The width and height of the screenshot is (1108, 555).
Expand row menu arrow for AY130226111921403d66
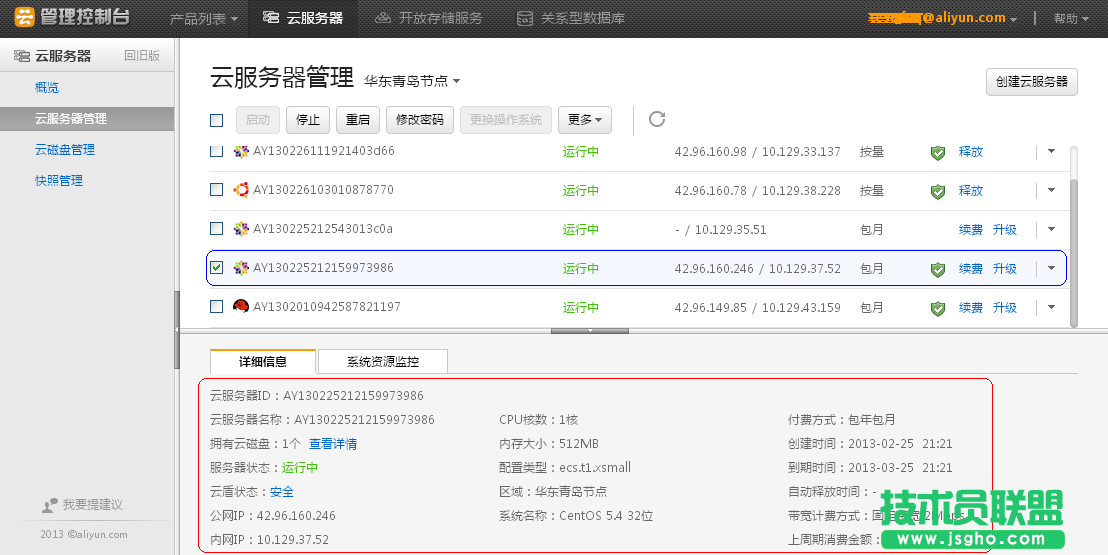coord(1051,151)
